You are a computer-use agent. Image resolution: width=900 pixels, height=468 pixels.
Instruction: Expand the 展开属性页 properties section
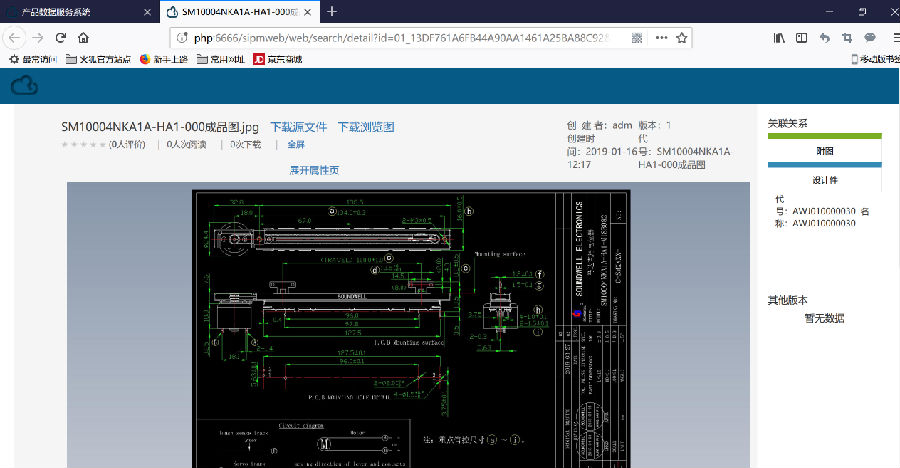point(314,170)
